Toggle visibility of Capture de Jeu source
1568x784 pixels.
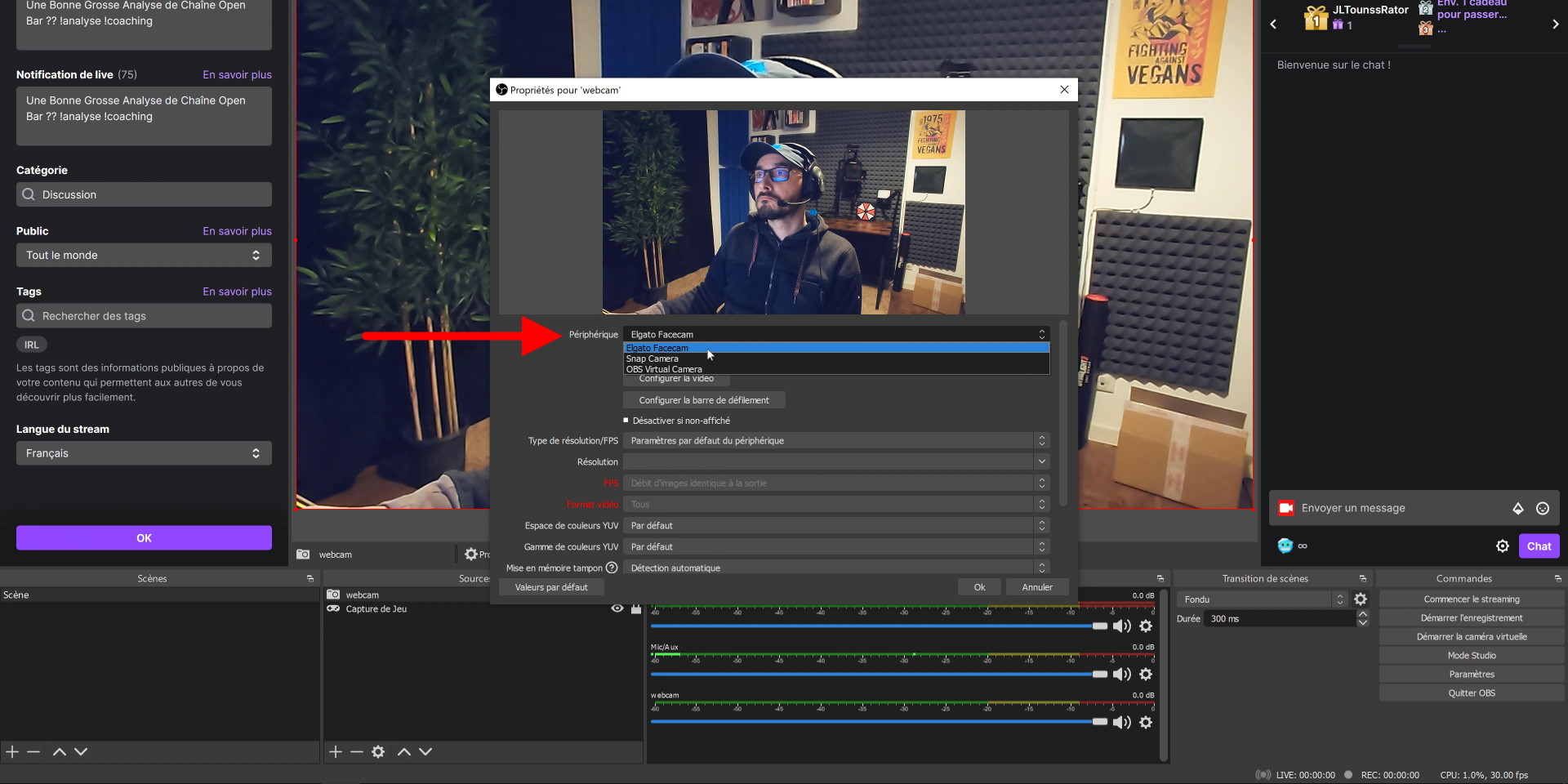[x=617, y=608]
